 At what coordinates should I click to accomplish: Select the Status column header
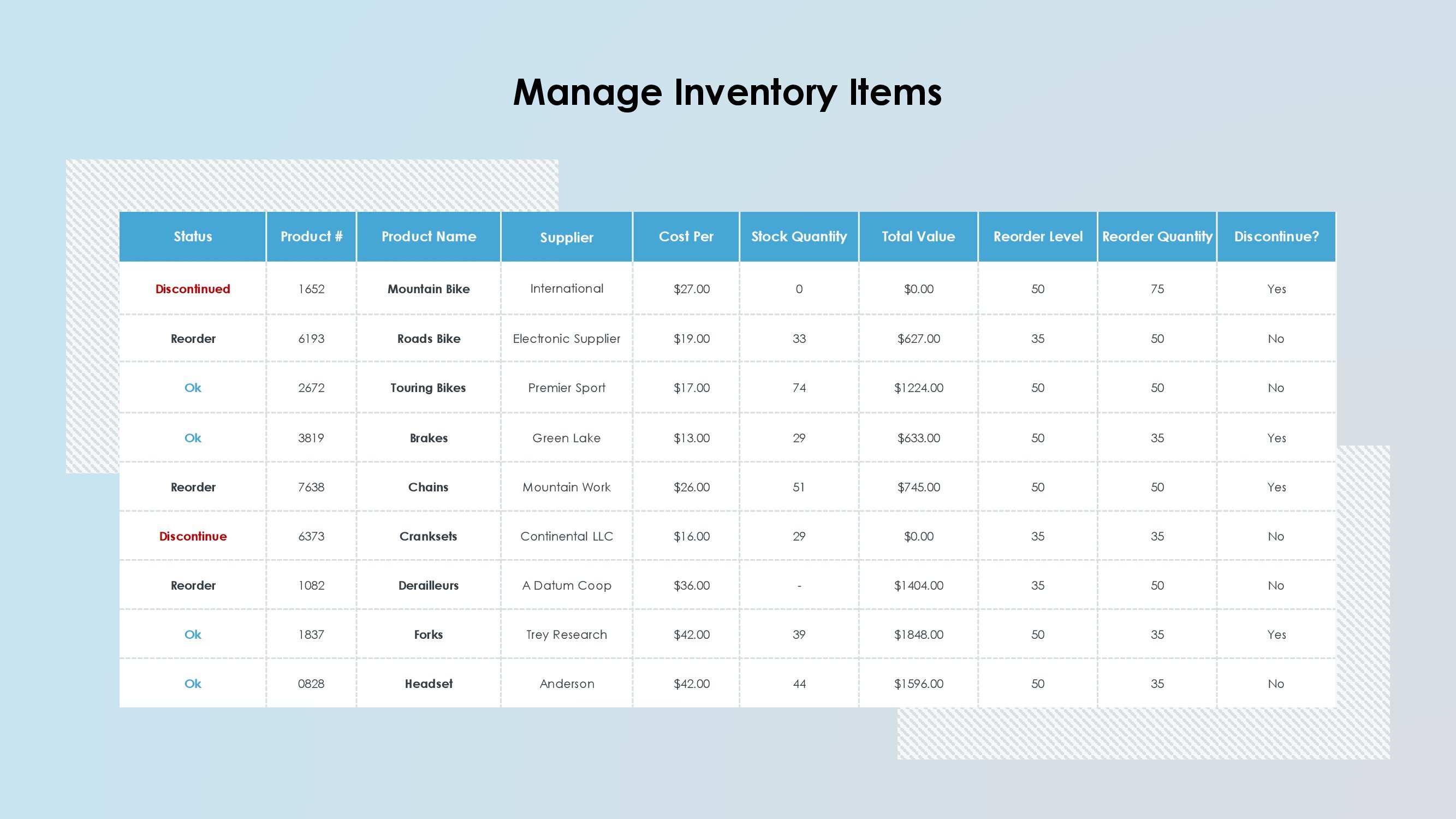tap(193, 236)
